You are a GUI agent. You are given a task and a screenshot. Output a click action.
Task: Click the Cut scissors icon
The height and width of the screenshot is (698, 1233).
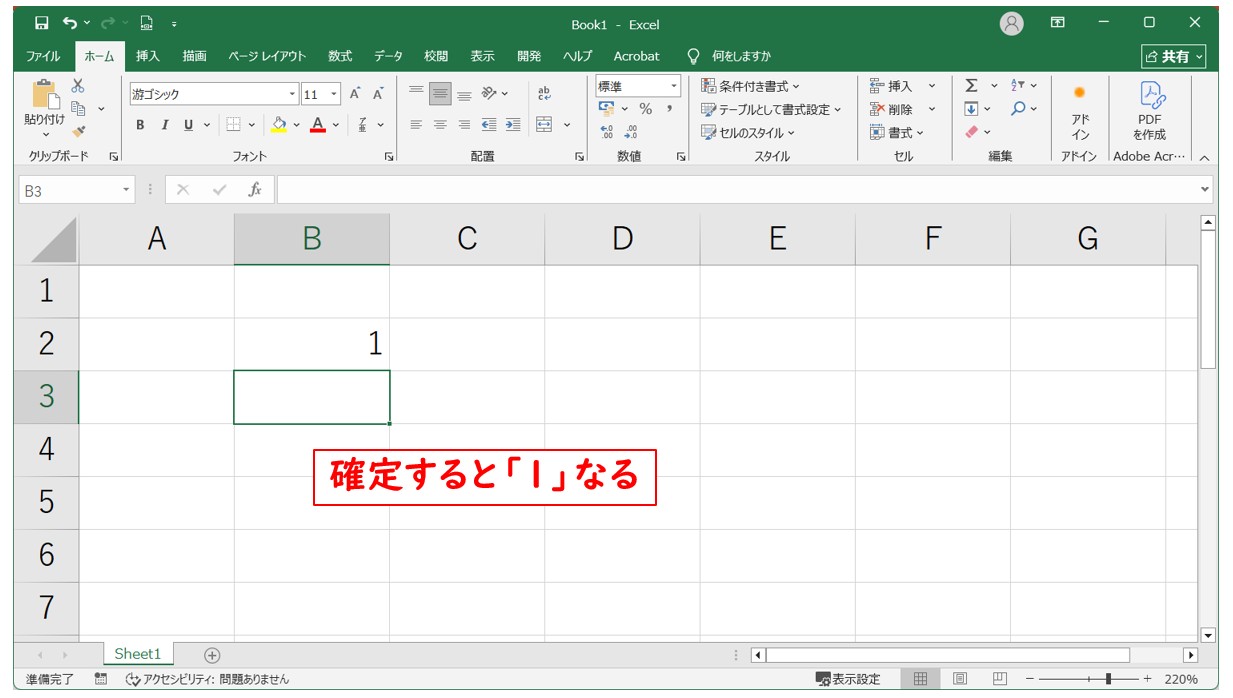coord(78,86)
